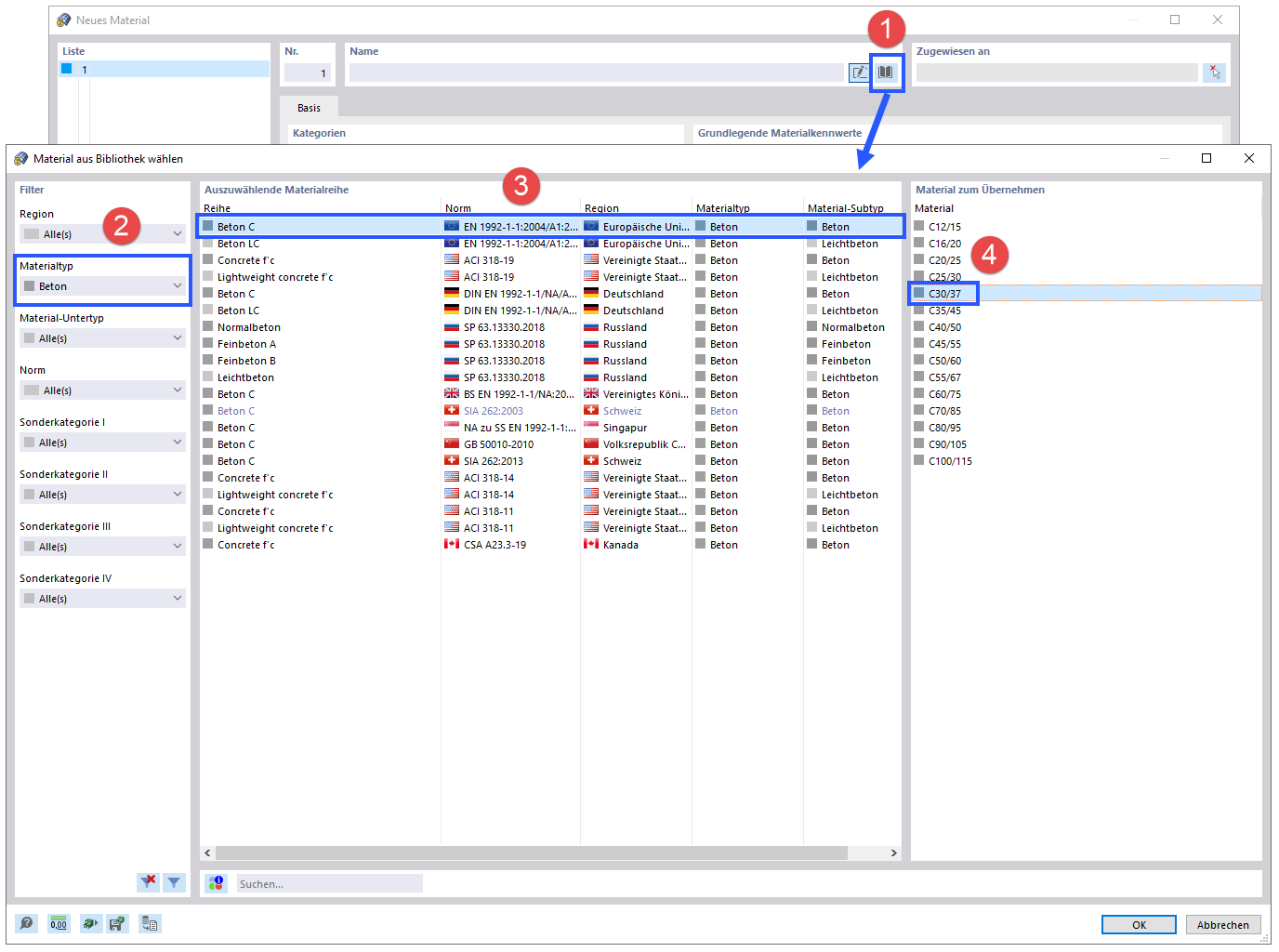Click the Chinese flag beside GB 50010-2010

coord(452,443)
